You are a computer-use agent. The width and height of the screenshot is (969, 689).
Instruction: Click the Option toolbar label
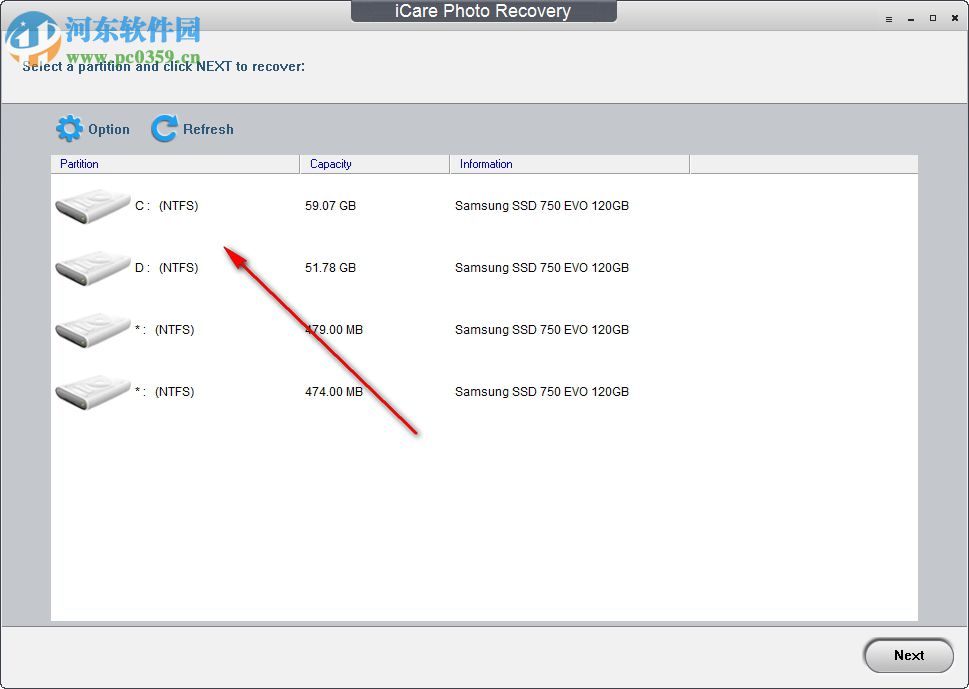110,128
